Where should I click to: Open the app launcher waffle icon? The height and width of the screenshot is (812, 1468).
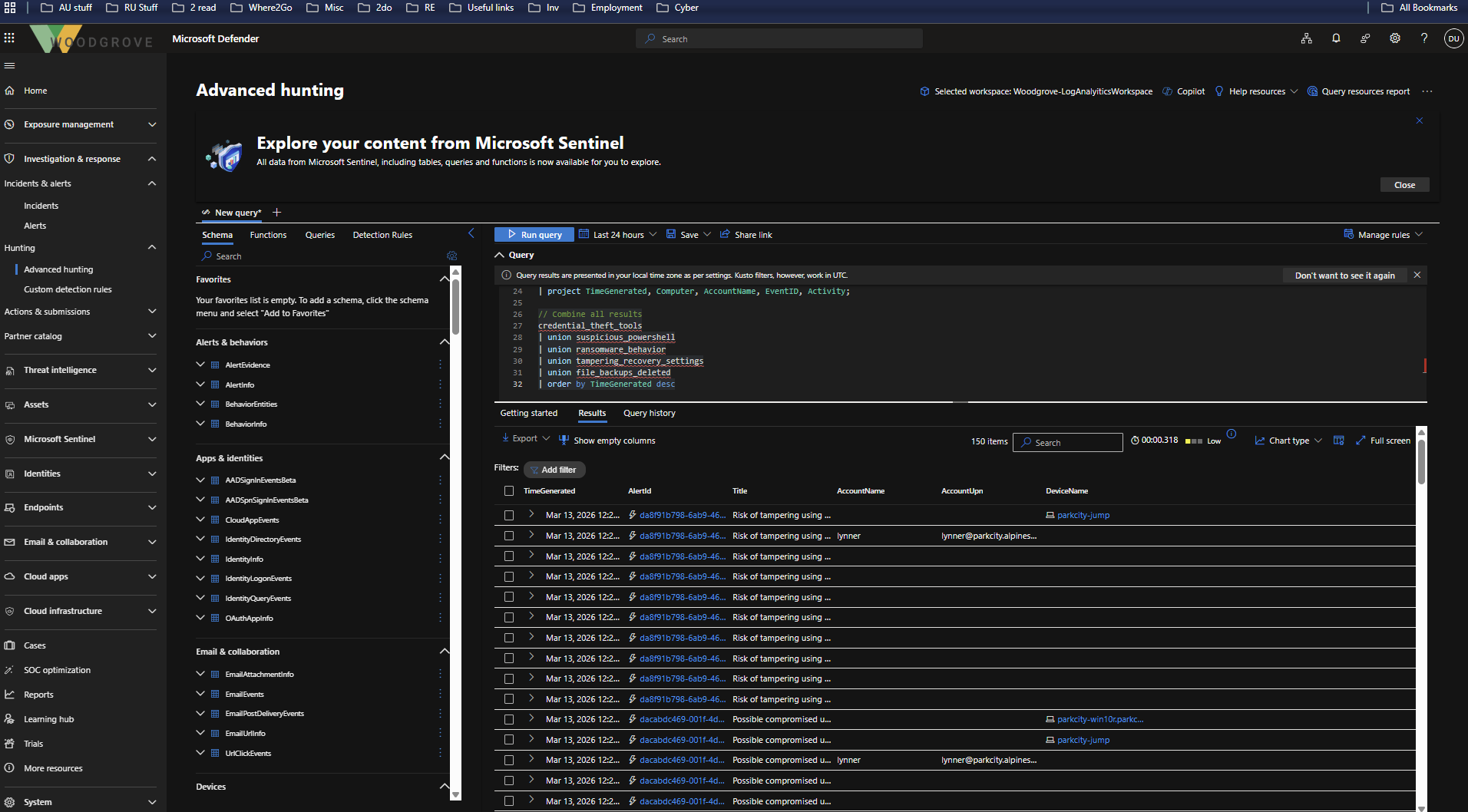pyautogui.click(x=9, y=38)
